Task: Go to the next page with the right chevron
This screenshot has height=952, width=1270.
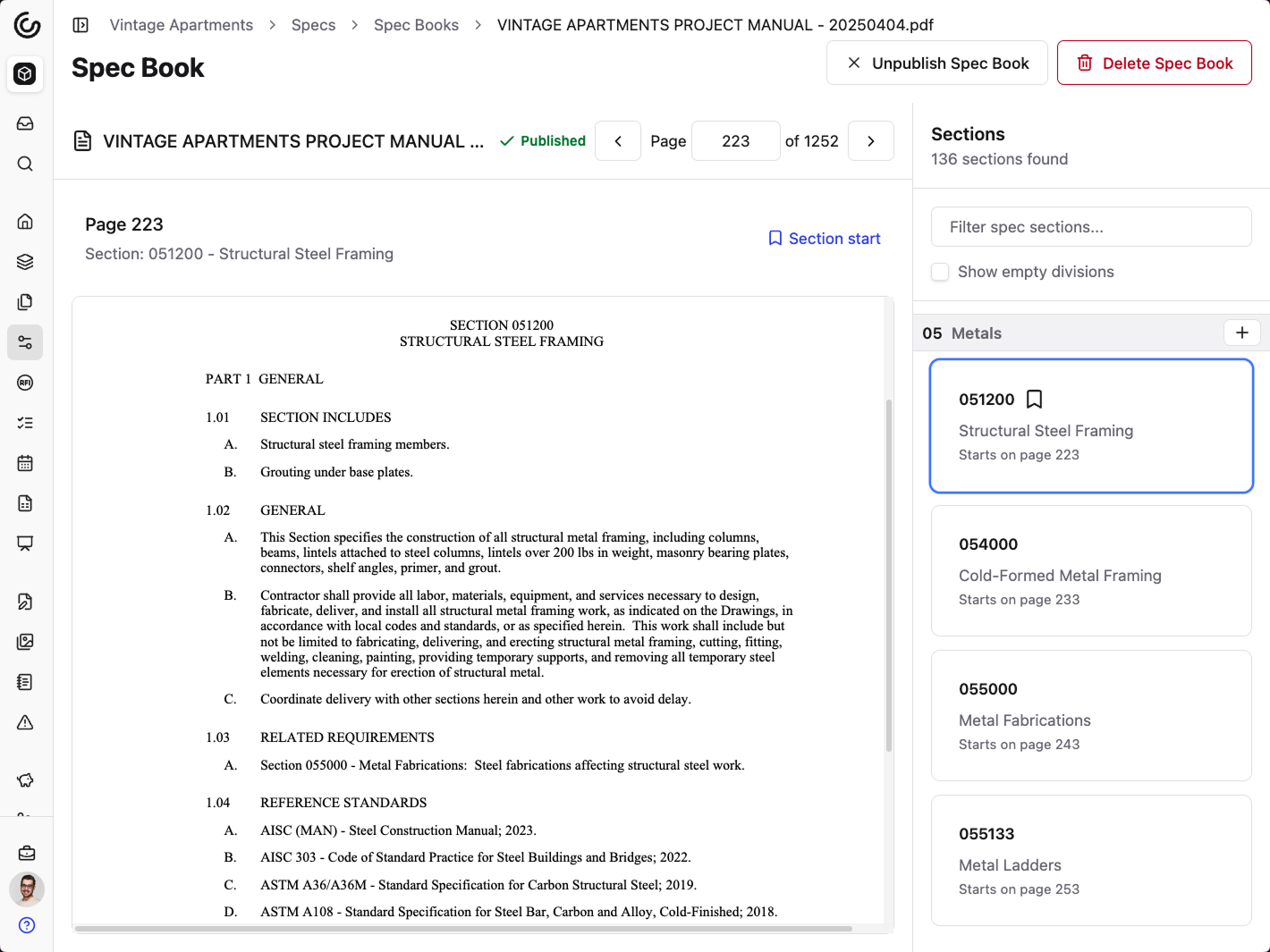Action: (870, 140)
